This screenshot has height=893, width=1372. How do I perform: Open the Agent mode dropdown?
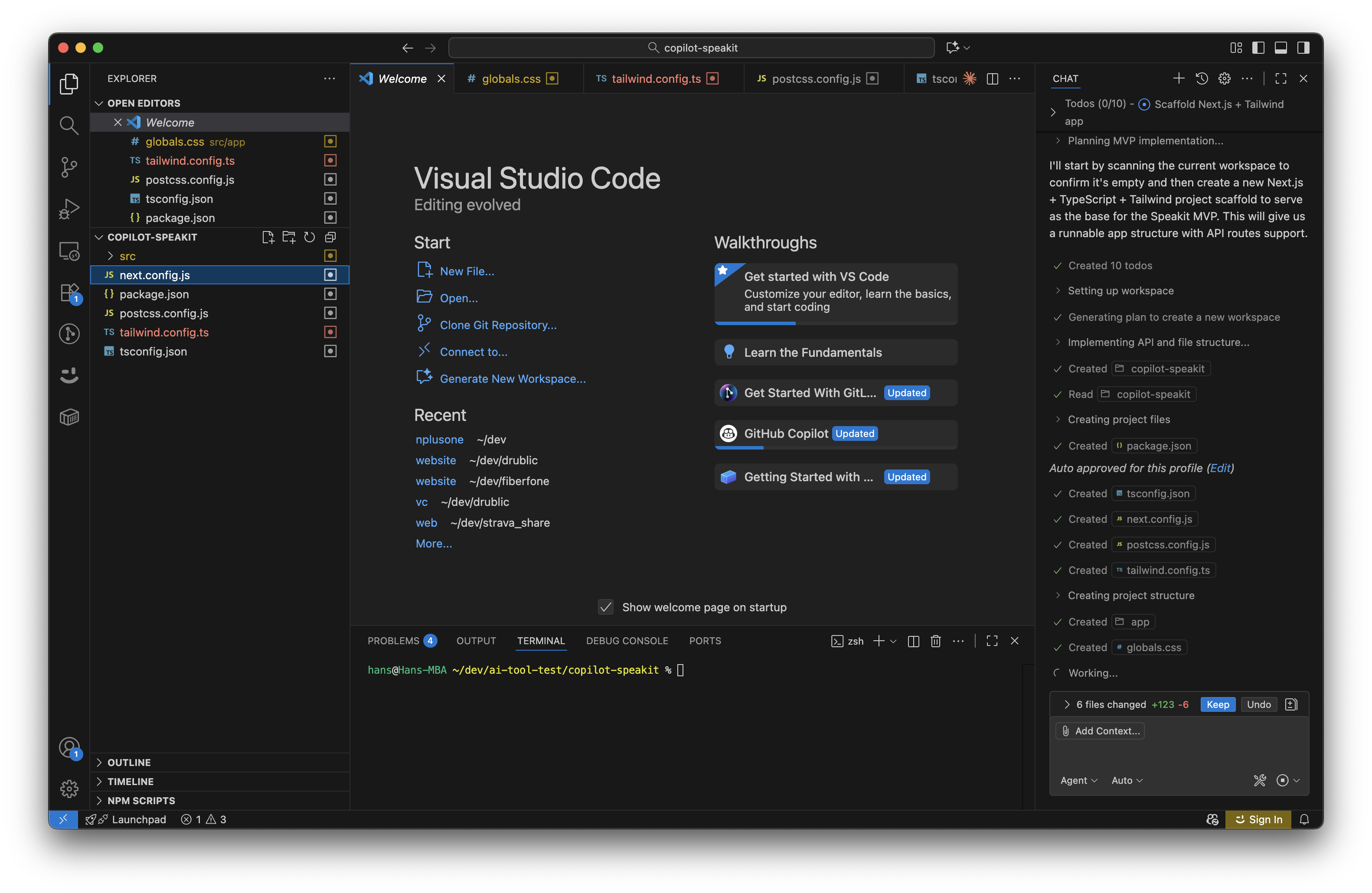click(x=1078, y=780)
